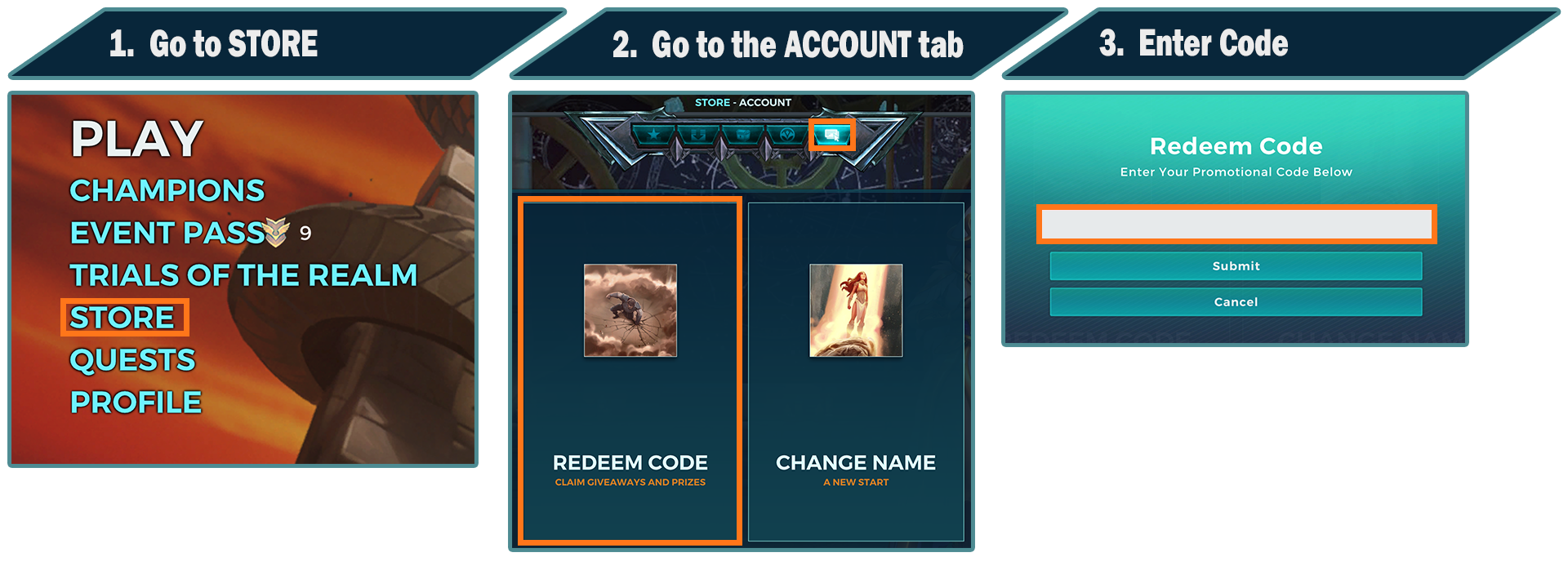Click the Redeem Code artwork thumbnail
Image resolution: width=1568 pixels, height=566 pixels.
(630, 310)
